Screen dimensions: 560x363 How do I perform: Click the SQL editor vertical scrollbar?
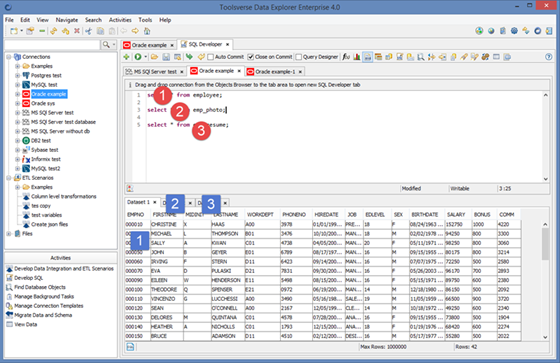(545, 136)
